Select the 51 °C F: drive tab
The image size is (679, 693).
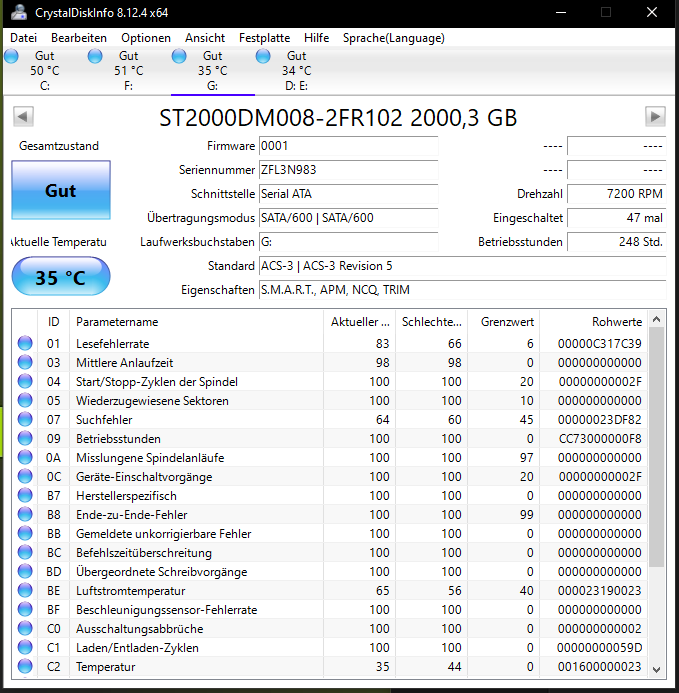(129, 71)
